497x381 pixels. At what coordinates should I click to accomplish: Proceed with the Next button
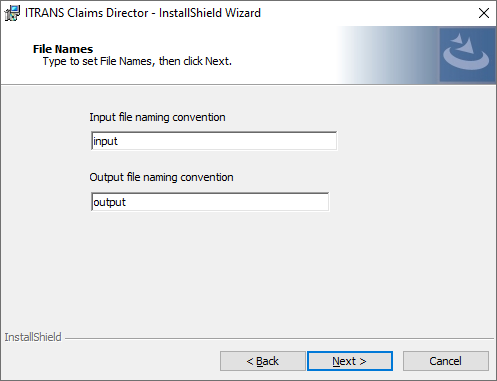(x=350, y=361)
